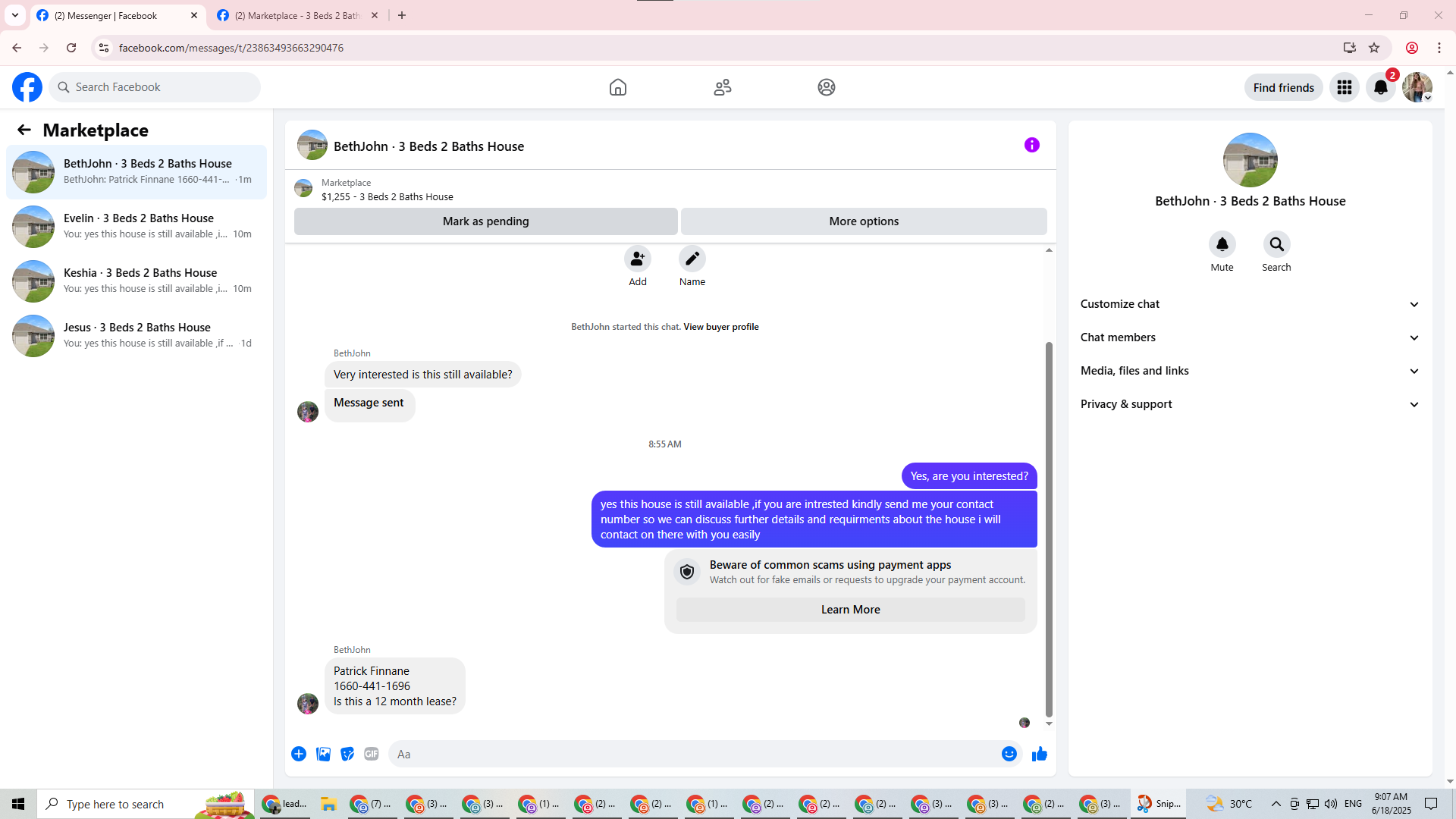Open the Windows Start menu

click(x=18, y=804)
